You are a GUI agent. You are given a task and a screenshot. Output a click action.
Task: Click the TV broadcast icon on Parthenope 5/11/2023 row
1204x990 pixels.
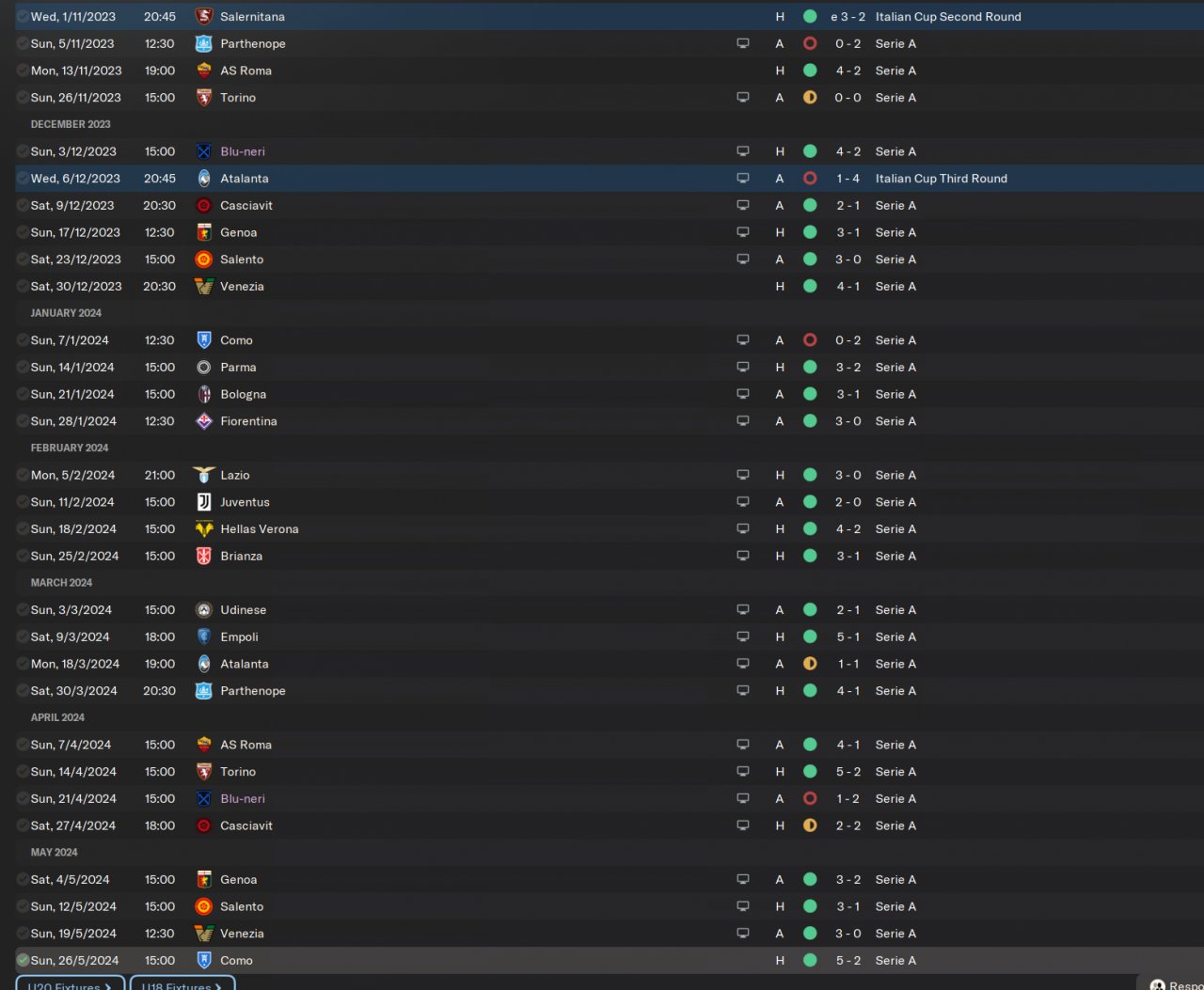pyautogui.click(x=743, y=44)
